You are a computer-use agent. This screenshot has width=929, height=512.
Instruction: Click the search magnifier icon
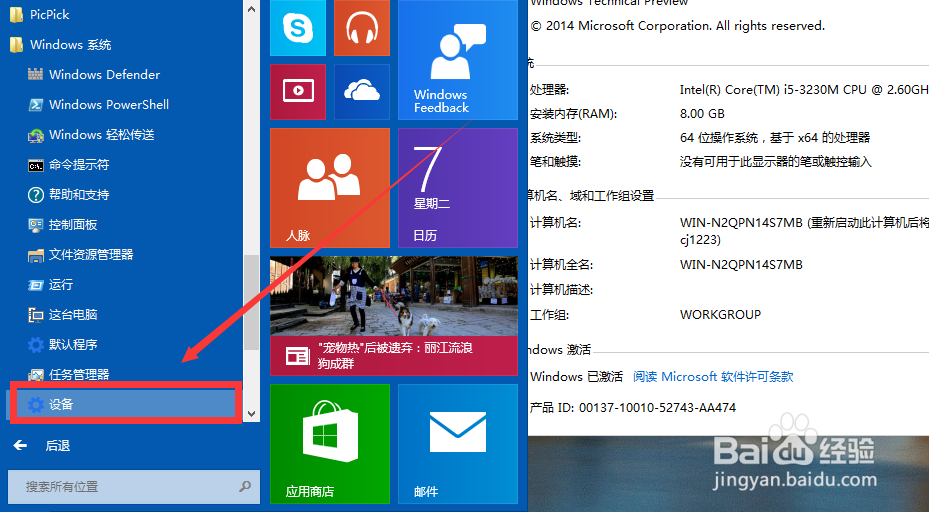coord(245,487)
